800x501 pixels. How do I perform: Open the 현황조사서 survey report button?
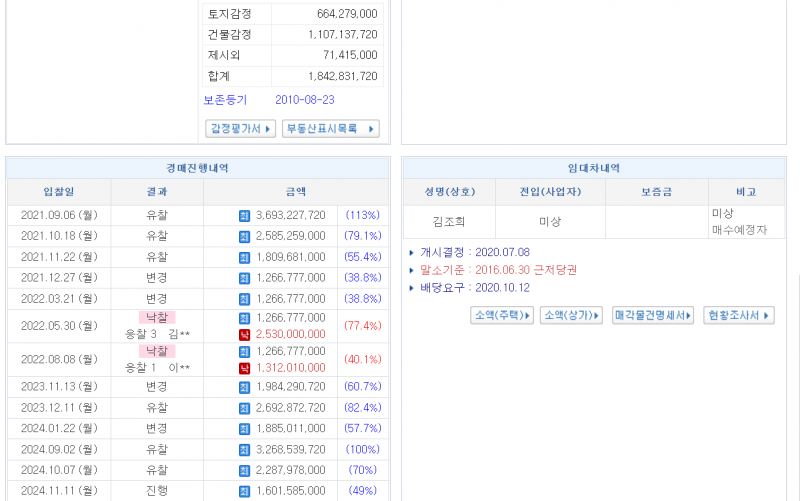point(739,316)
